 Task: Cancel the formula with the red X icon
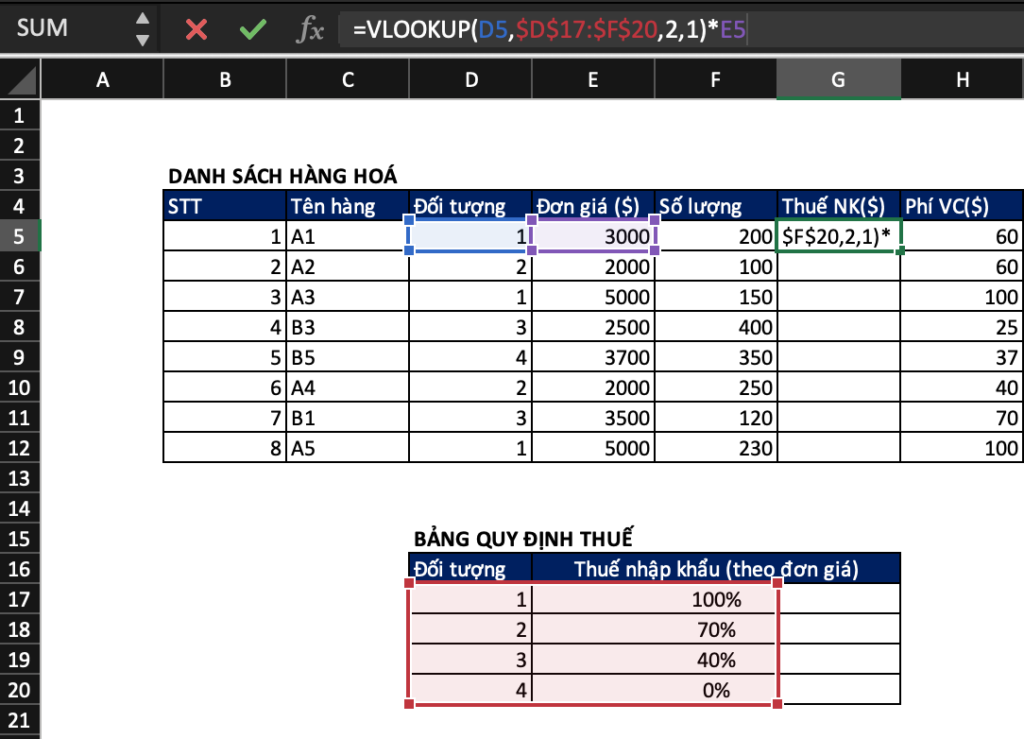pyautogui.click(x=196, y=30)
